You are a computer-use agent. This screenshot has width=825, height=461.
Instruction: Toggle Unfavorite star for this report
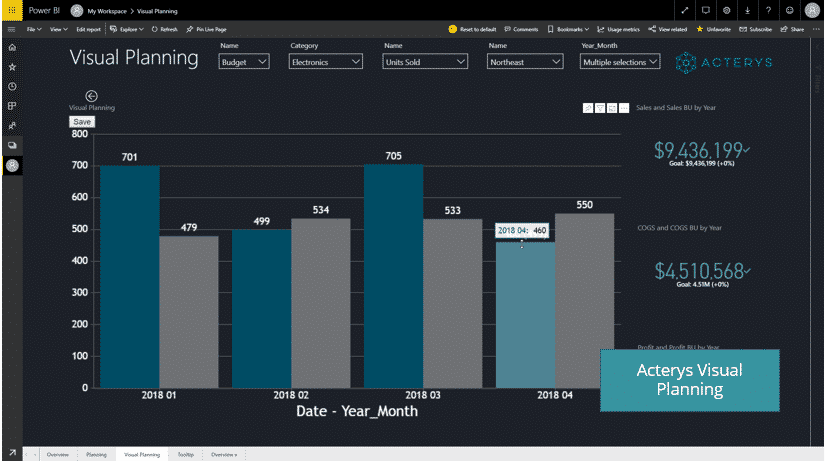point(715,30)
